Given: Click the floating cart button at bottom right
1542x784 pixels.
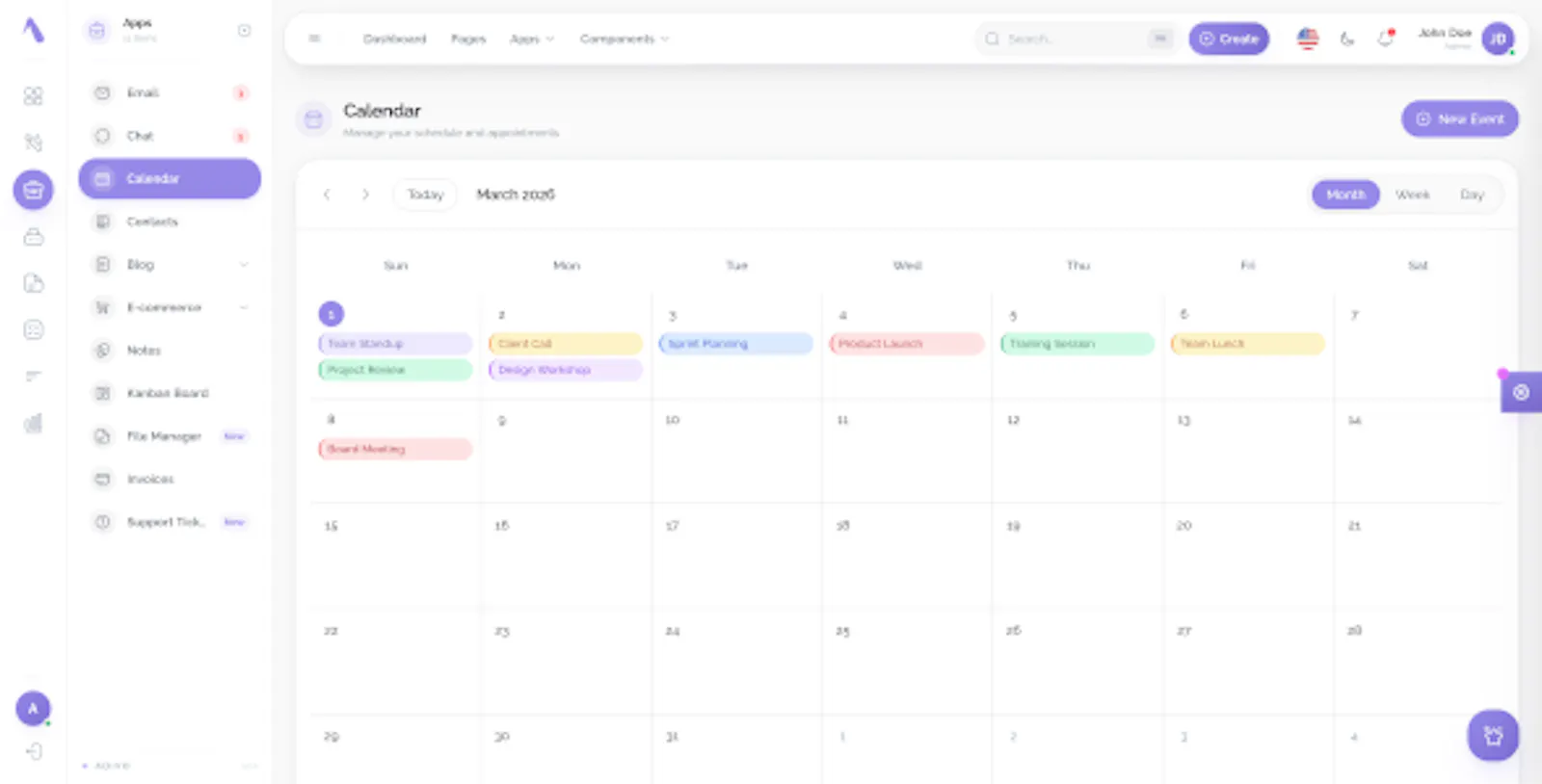Looking at the screenshot, I should click(x=1493, y=736).
